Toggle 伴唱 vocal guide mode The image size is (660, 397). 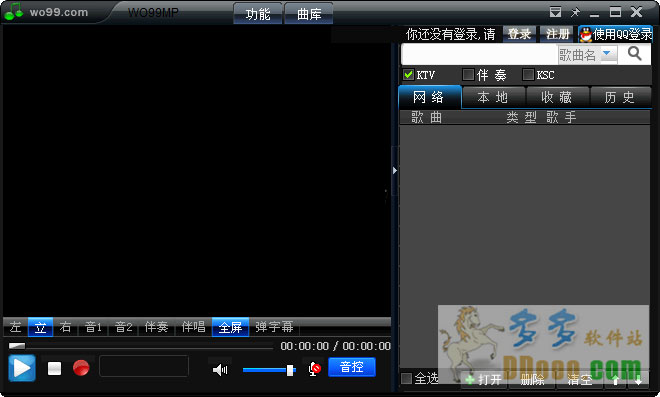click(x=193, y=327)
